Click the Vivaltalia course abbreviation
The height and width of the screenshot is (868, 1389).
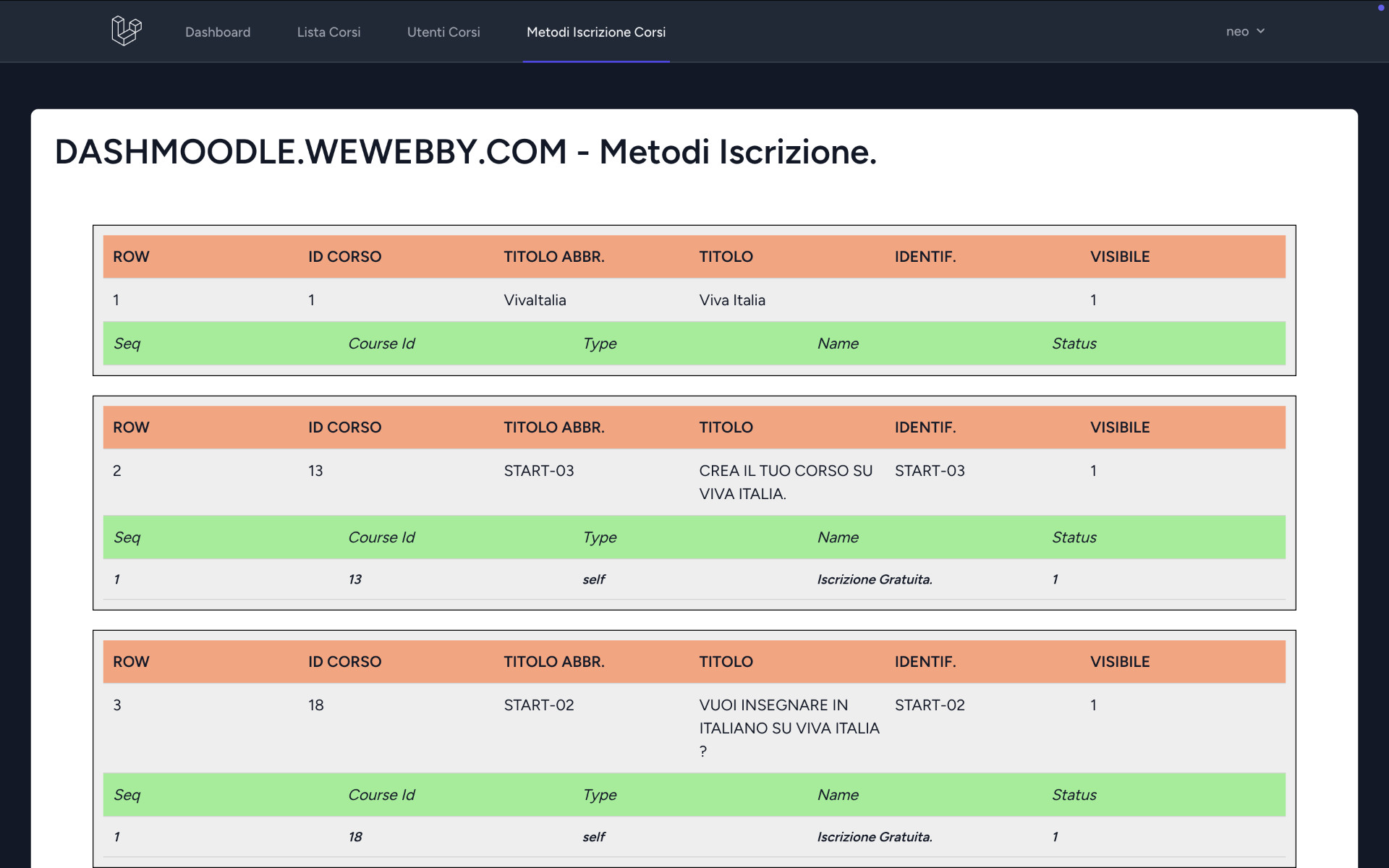[x=535, y=299]
